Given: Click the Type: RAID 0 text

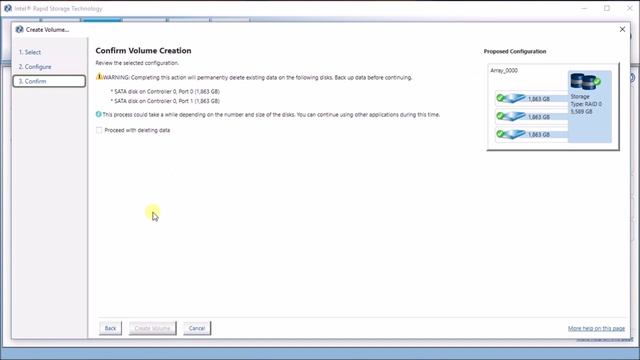Looking at the screenshot, I should tap(586, 104).
